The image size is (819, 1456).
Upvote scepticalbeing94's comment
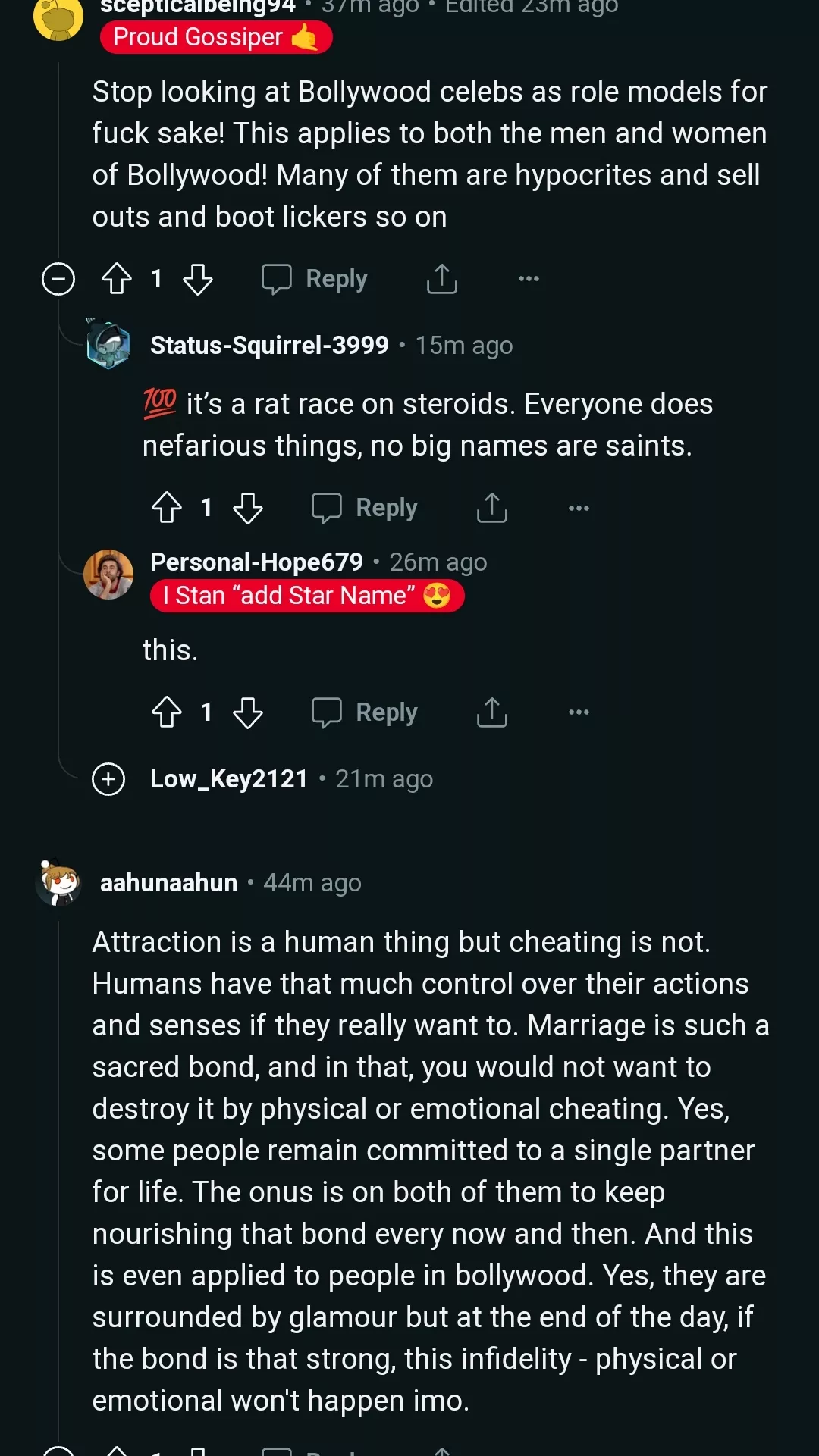[x=116, y=279]
